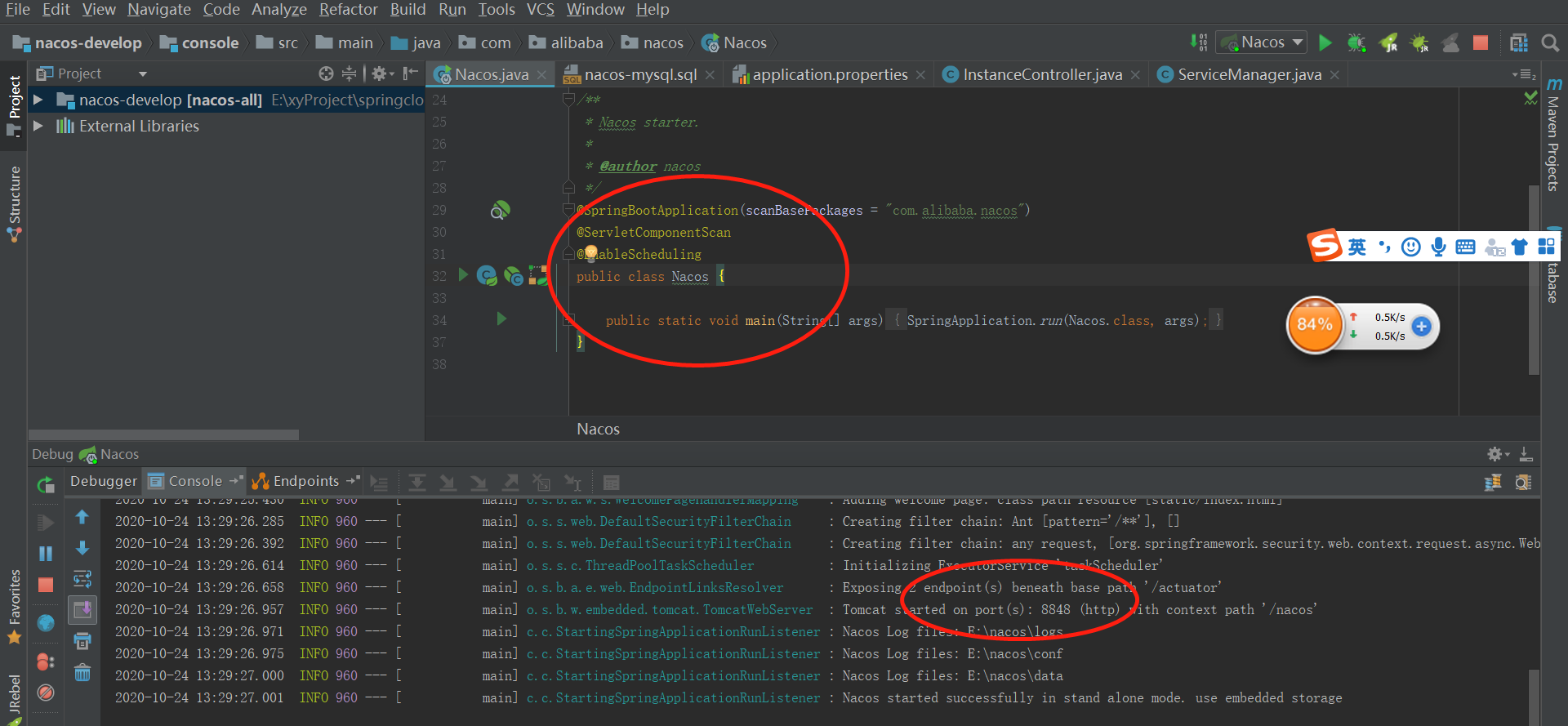Click Drop Frame icon
Image resolution: width=1568 pixels, height=726 pixels.
point(541,483)
